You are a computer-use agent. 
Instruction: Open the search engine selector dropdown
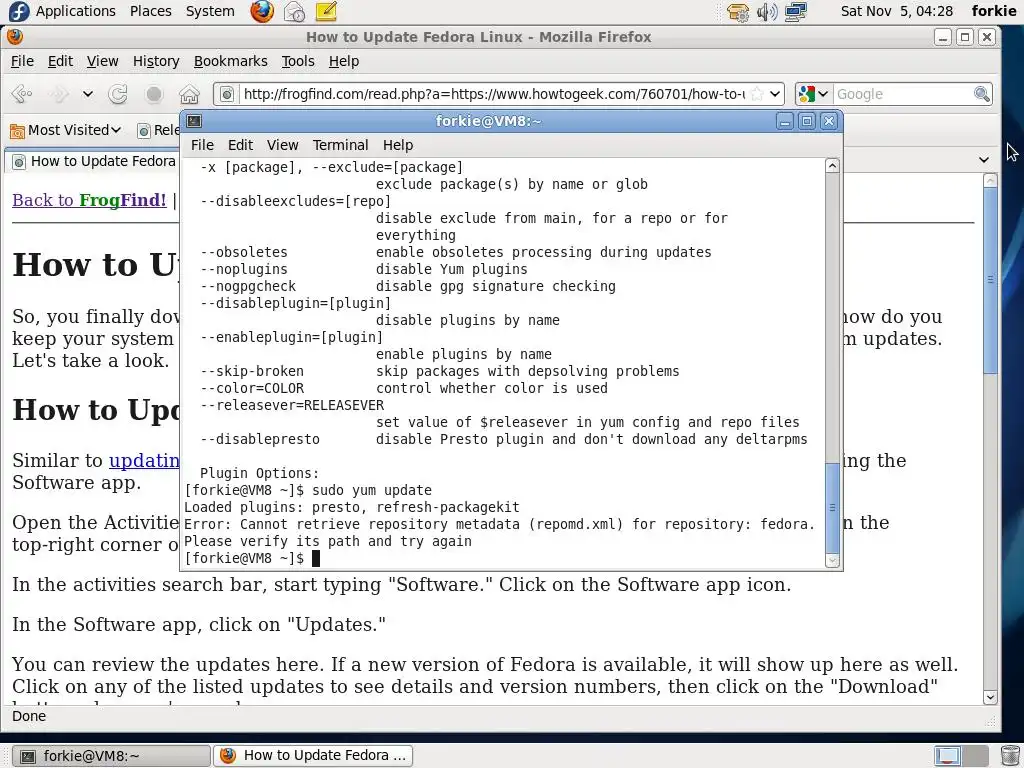point(813,94)
